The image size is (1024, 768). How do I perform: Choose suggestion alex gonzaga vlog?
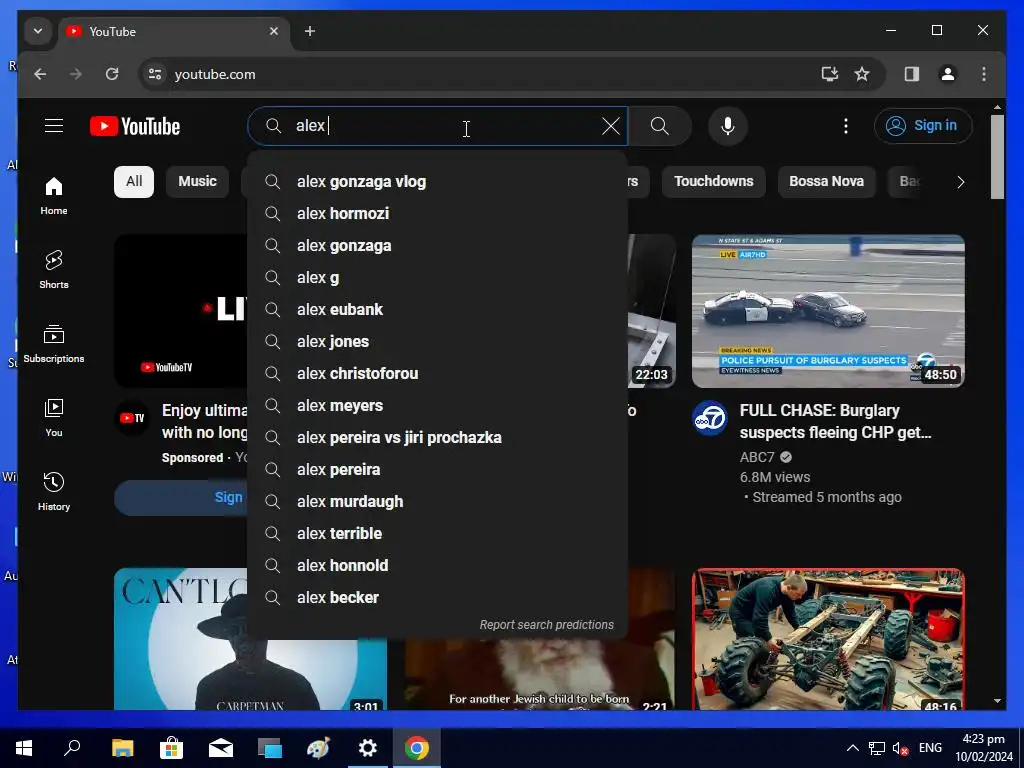click(x=438, y=182)
